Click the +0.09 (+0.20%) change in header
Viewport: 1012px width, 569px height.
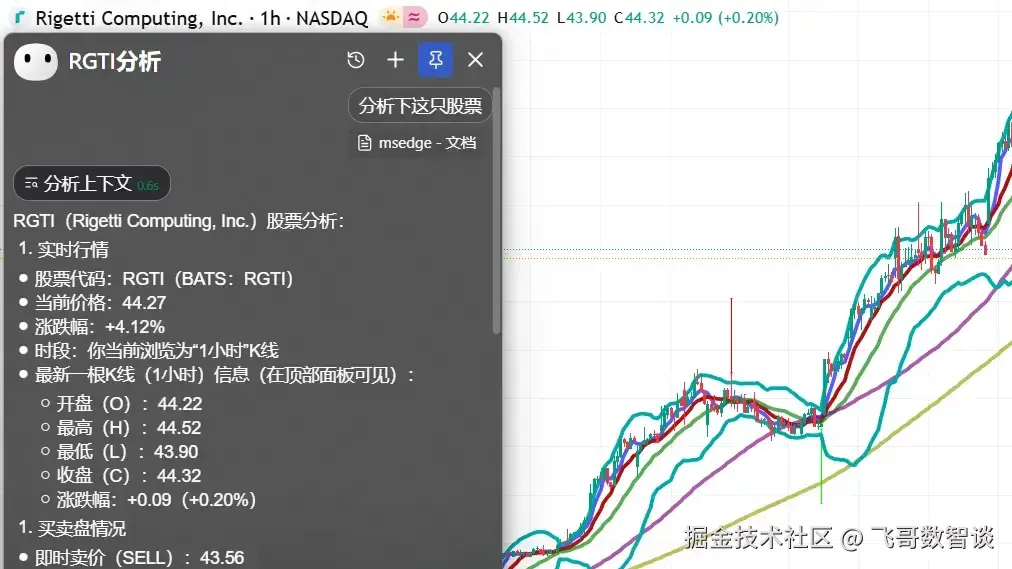[725, 17]
